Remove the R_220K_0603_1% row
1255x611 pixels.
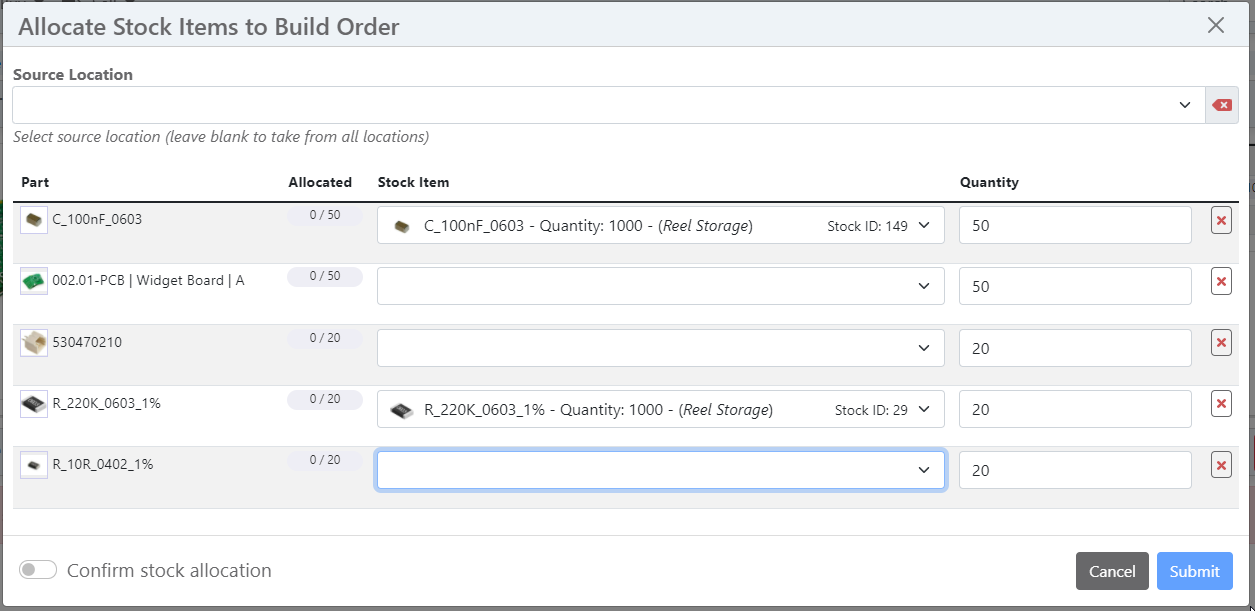(x=1221, y=404)
